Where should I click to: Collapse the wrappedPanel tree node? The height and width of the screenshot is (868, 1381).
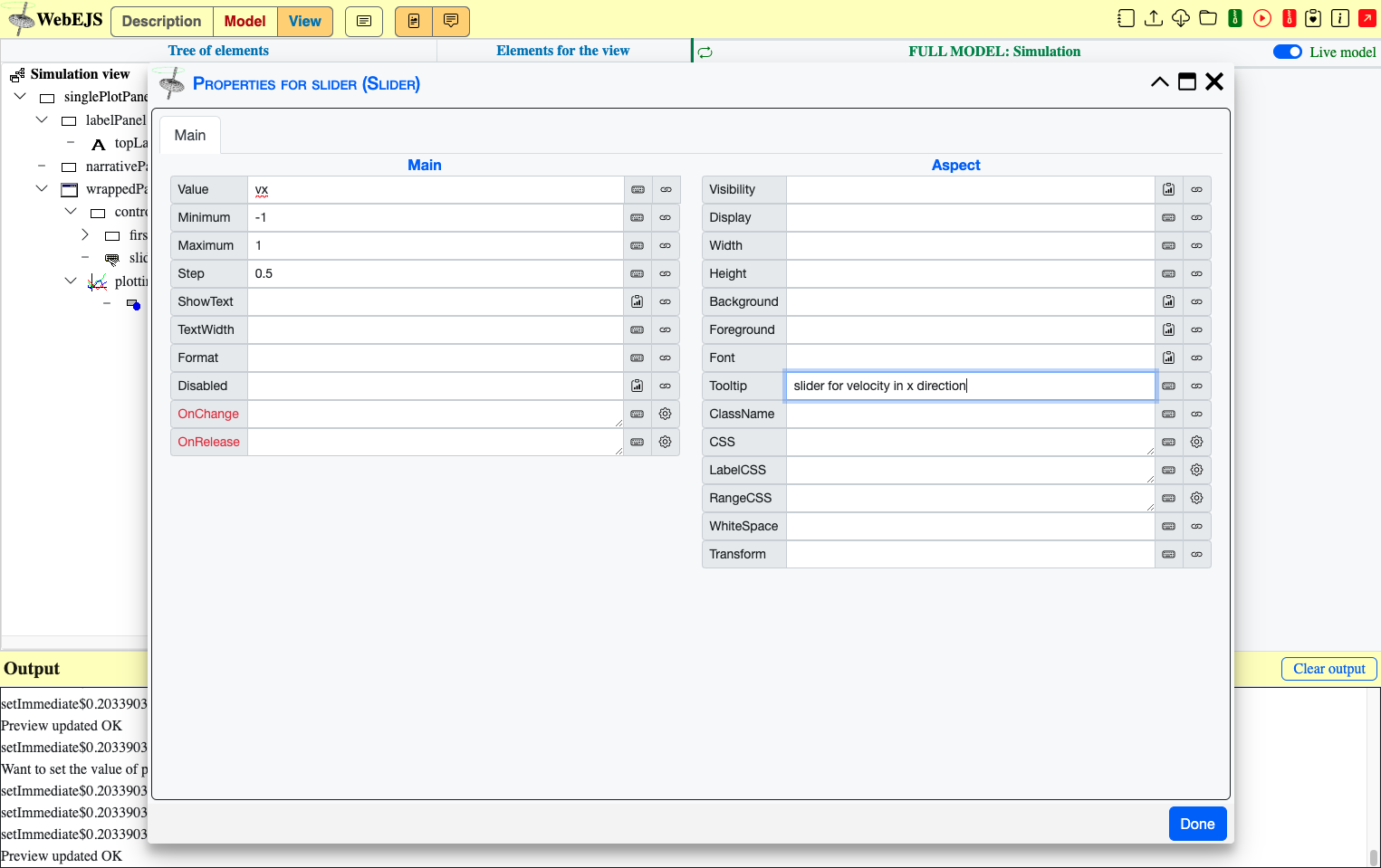pos(42,188)
